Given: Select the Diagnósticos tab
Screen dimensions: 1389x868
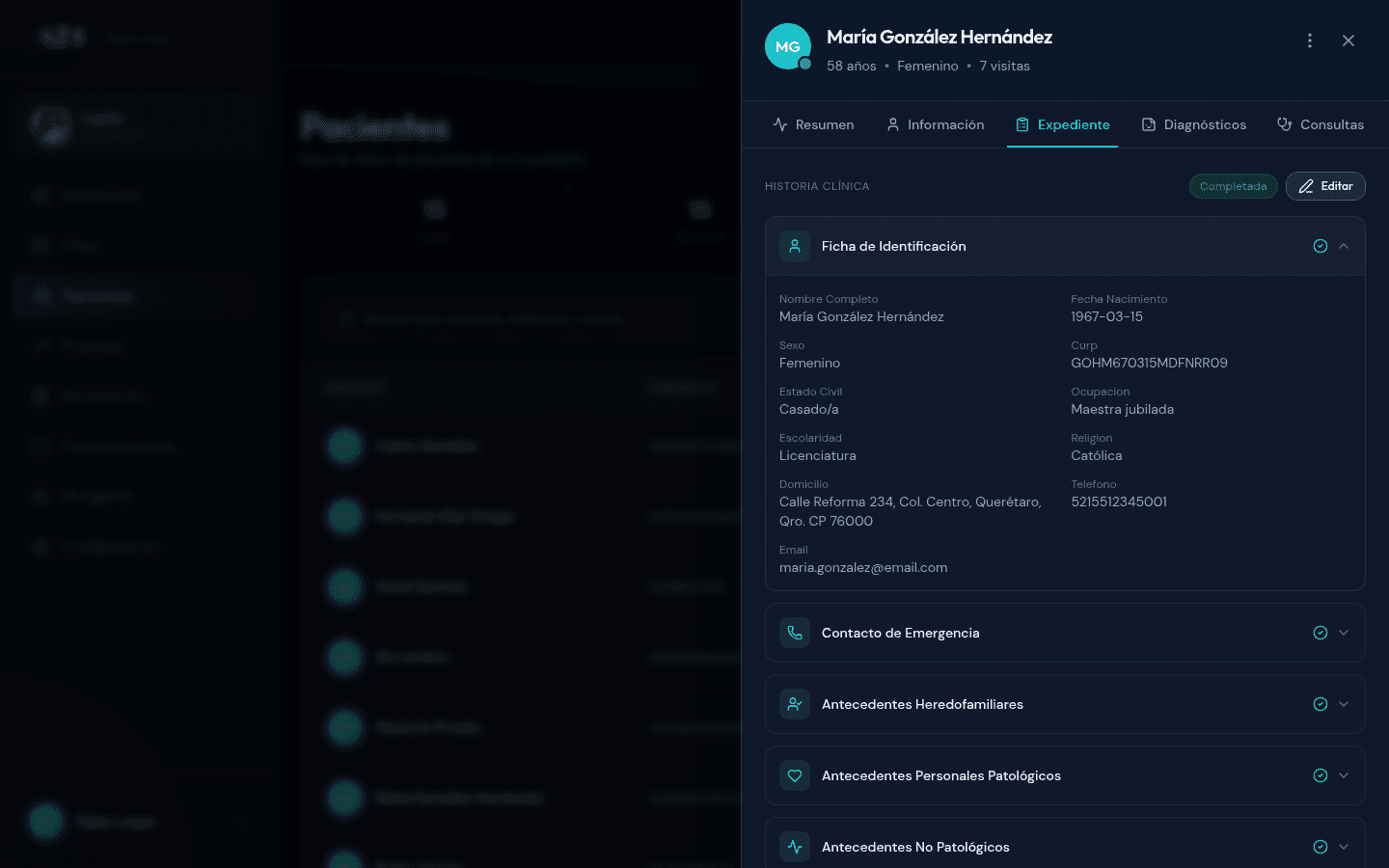Looking at the screenshot, I should 1193,124.
